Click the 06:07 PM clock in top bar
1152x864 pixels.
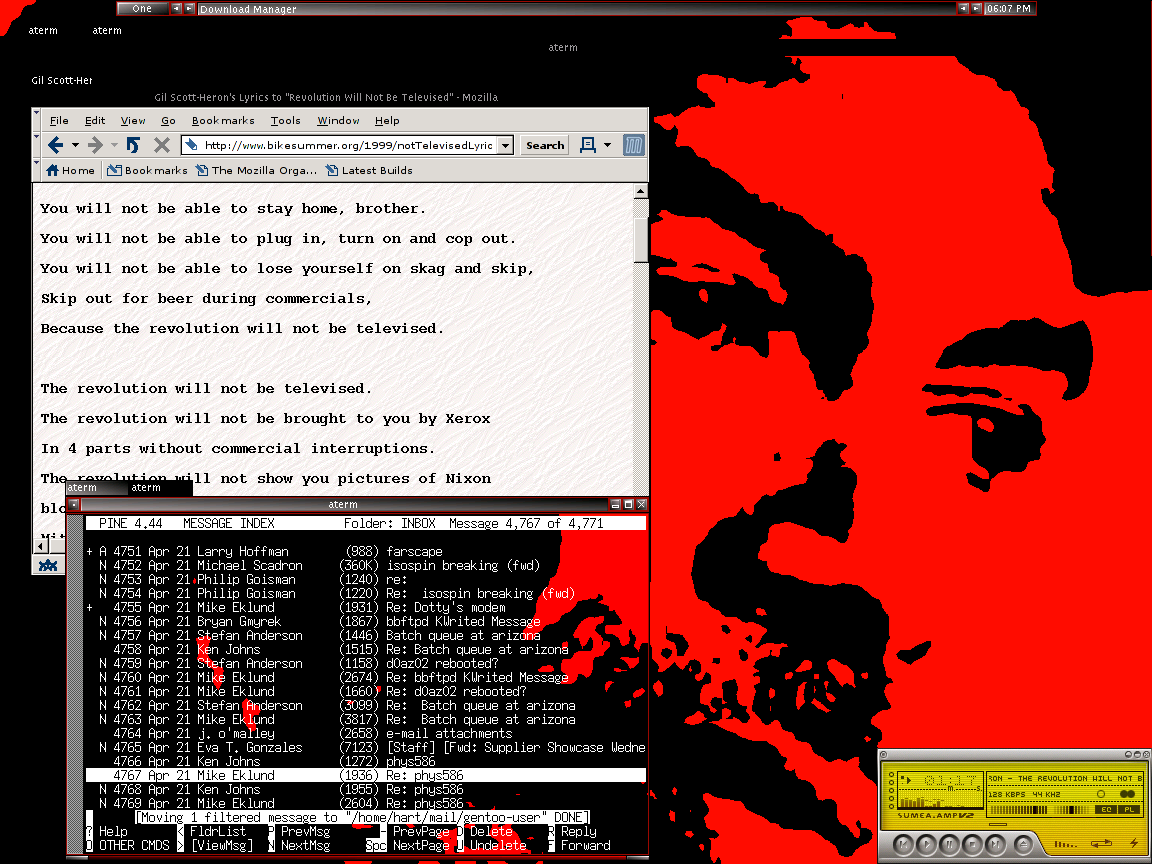(1009, 9)
